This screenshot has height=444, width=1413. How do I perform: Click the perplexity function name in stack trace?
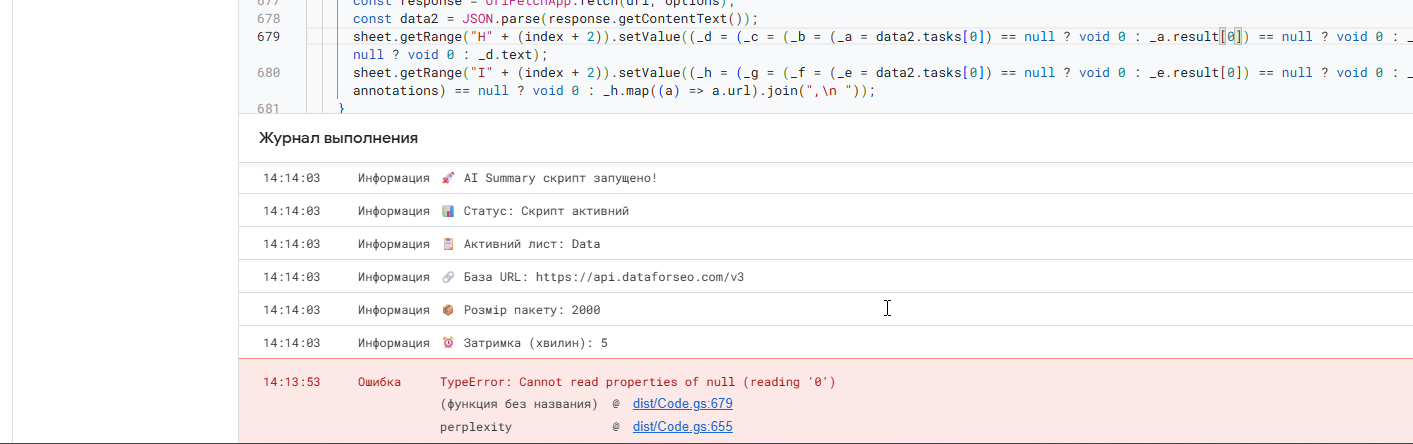(x=476, y=427)
